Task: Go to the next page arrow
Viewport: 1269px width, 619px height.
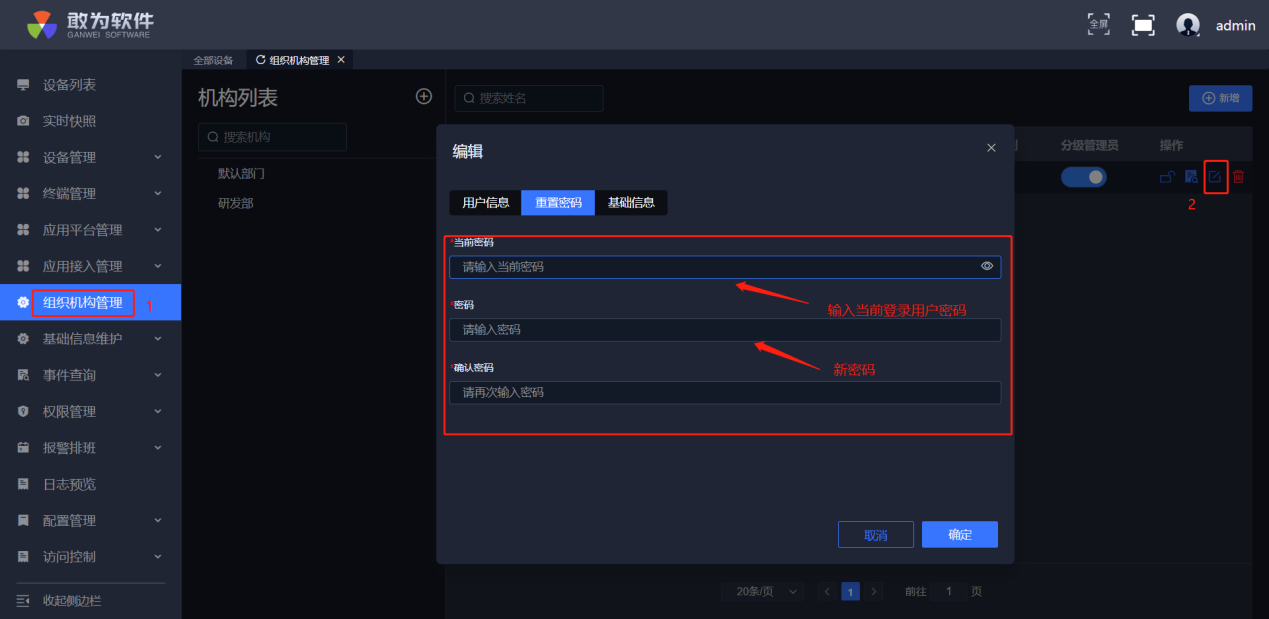Action: tap(874, 591)
